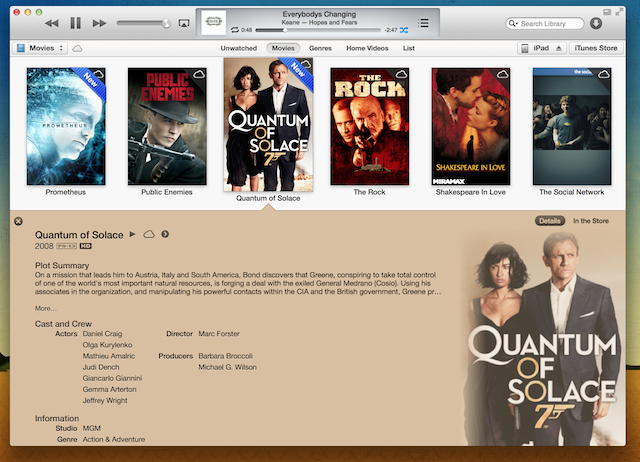
Task: Download Quantum of Solace from iCloud in details
Action: pyautogui.click(x=149, y=234)
